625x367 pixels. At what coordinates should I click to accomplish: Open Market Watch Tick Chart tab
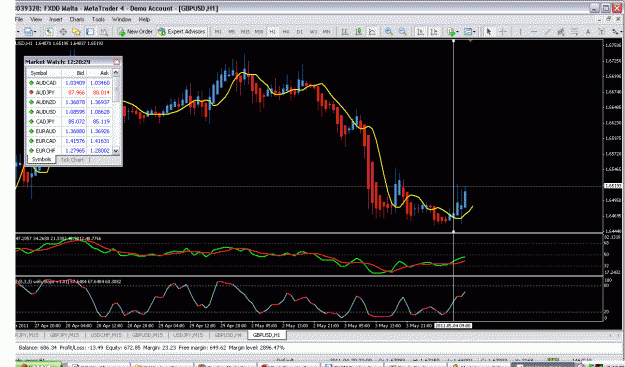coord(72,160)
